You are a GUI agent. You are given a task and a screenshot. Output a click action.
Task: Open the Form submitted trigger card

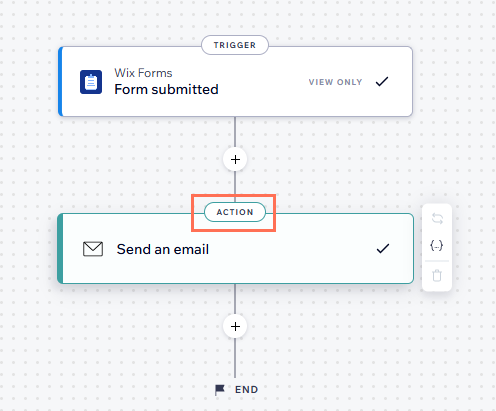236,82
